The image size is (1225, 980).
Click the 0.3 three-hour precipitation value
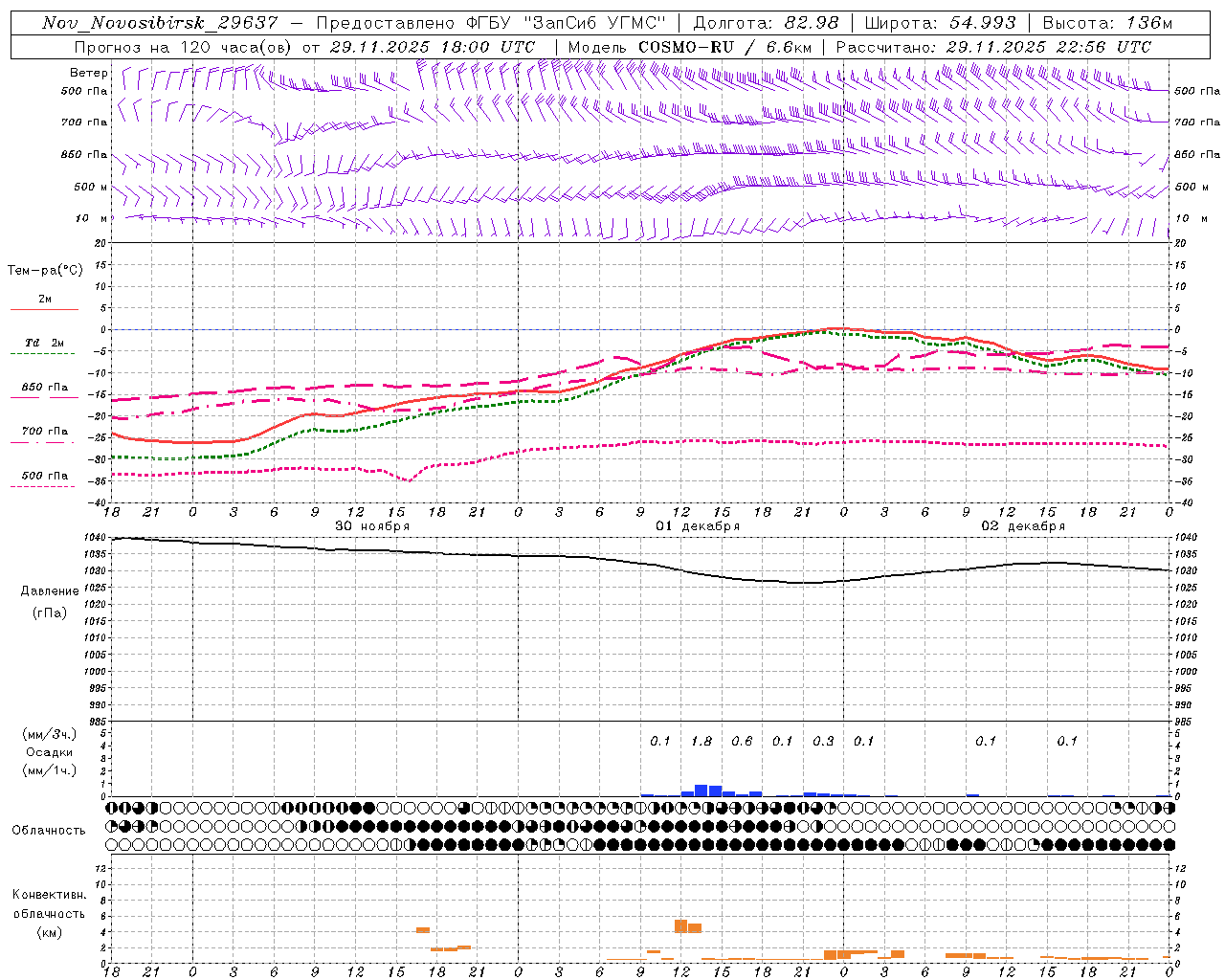point(823,741)
